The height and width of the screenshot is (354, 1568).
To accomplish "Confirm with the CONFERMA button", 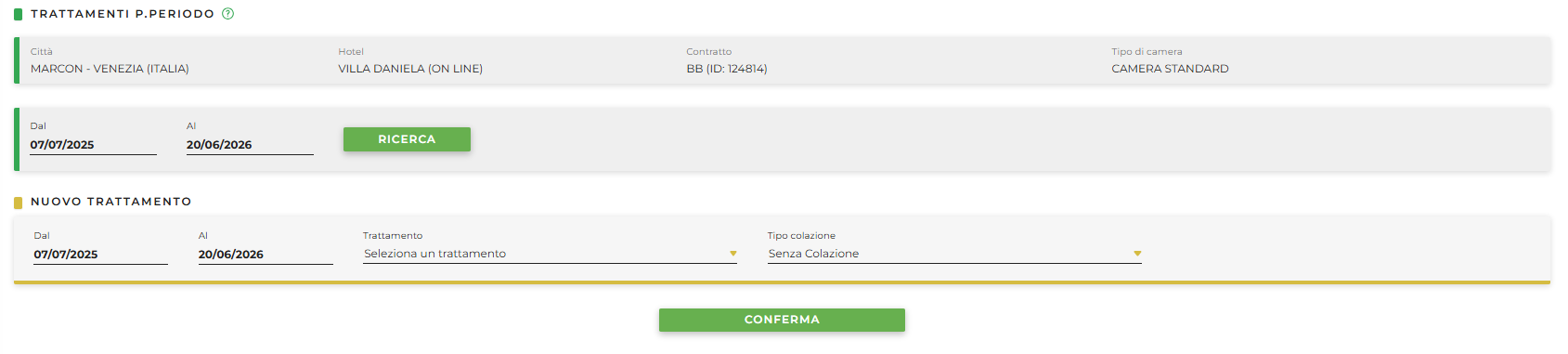I will [x=782, y=320].
